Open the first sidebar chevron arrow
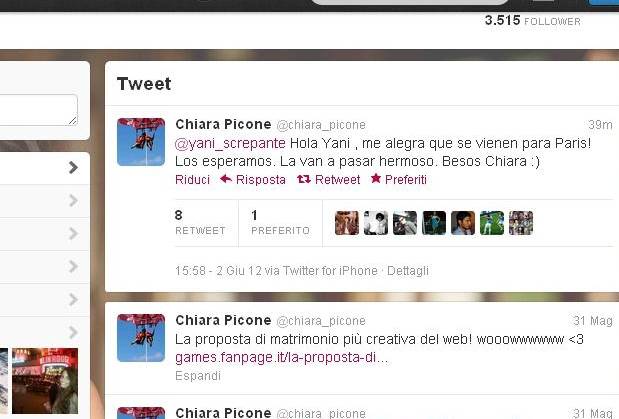This screenshot has width=619, height=419. click(73, 167)
